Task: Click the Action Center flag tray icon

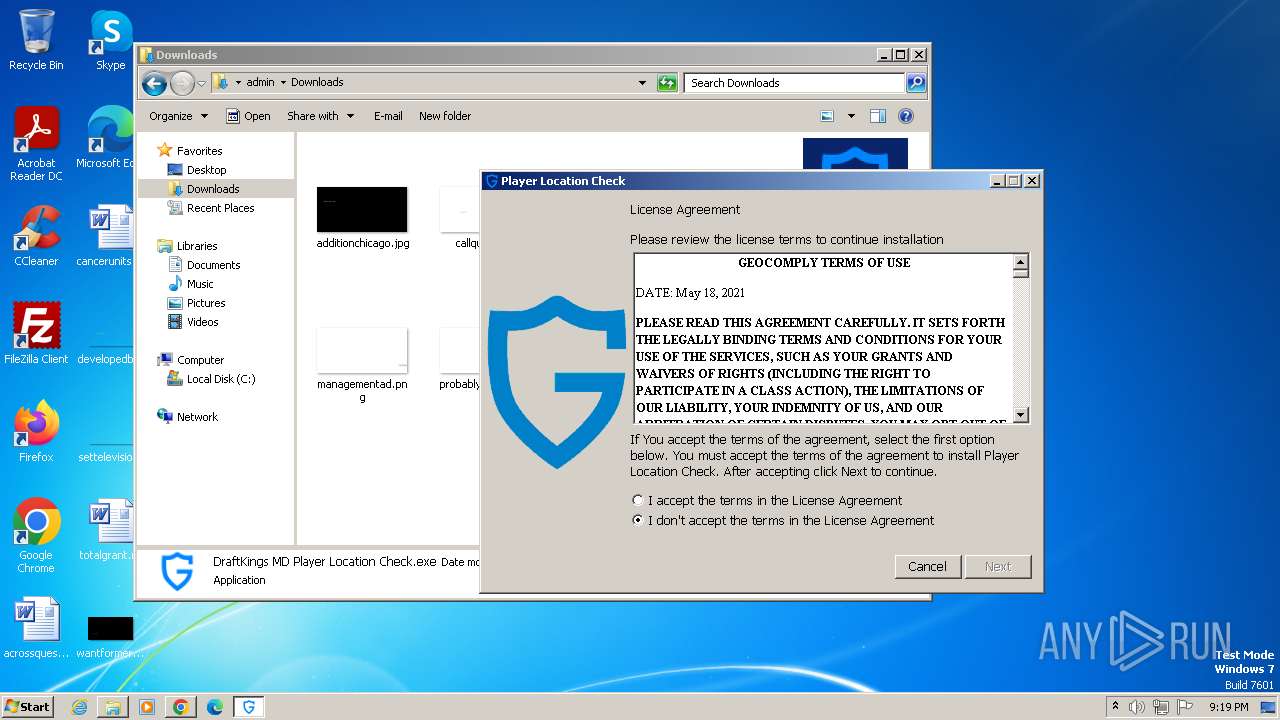Action: (x=1185, y=707)
